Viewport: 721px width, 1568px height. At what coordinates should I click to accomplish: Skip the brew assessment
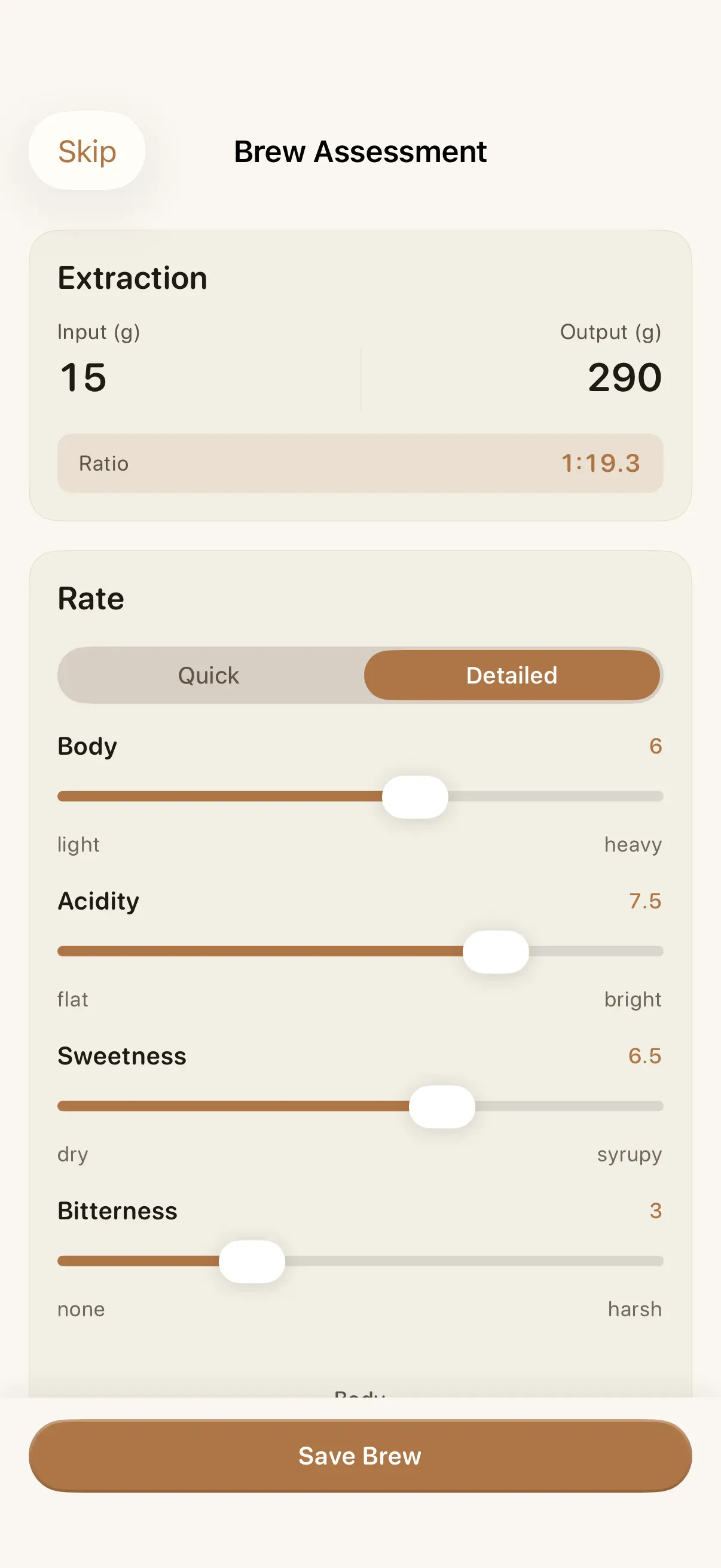[87, 151]
